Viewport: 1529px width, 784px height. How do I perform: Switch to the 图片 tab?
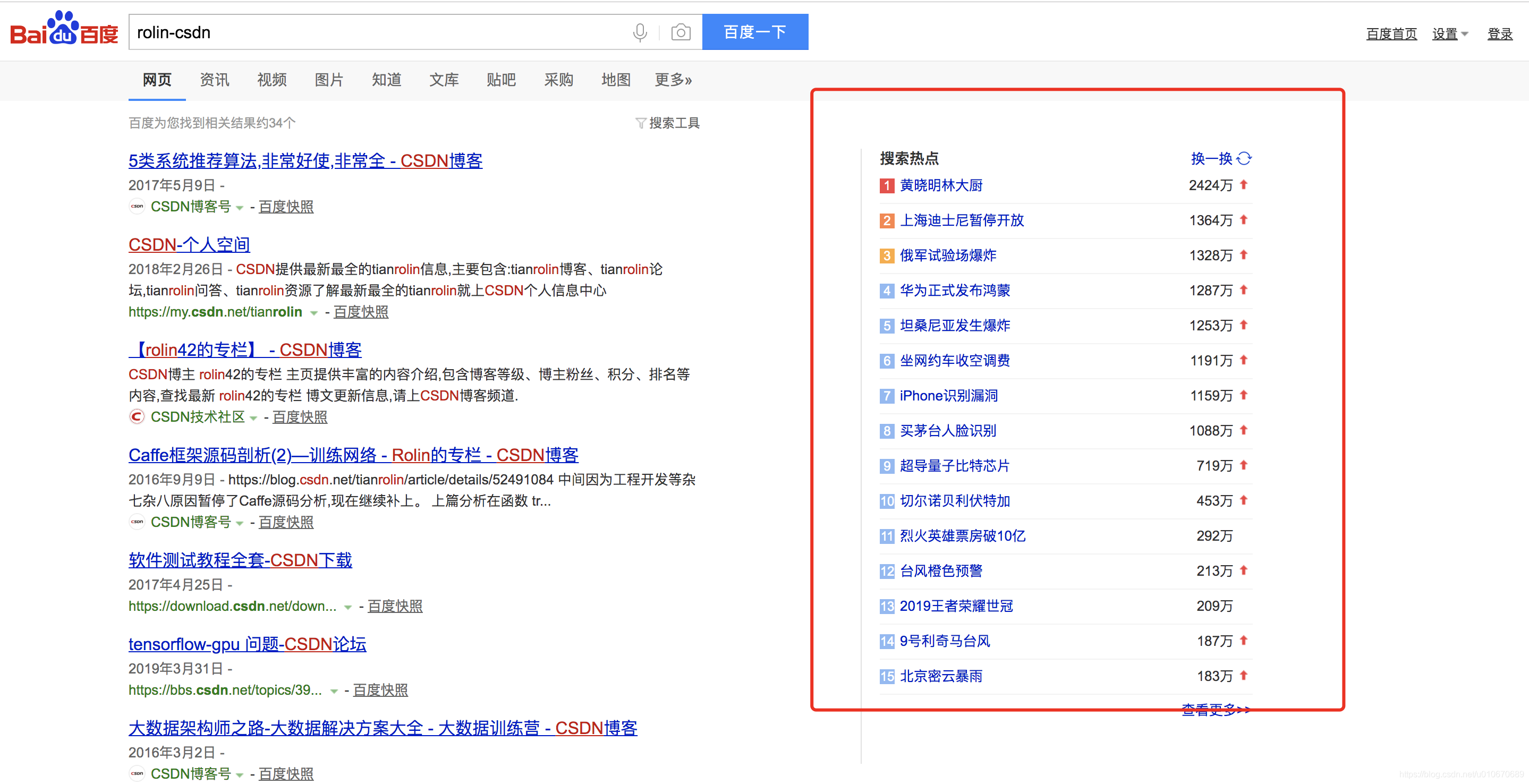click(329, 80)
